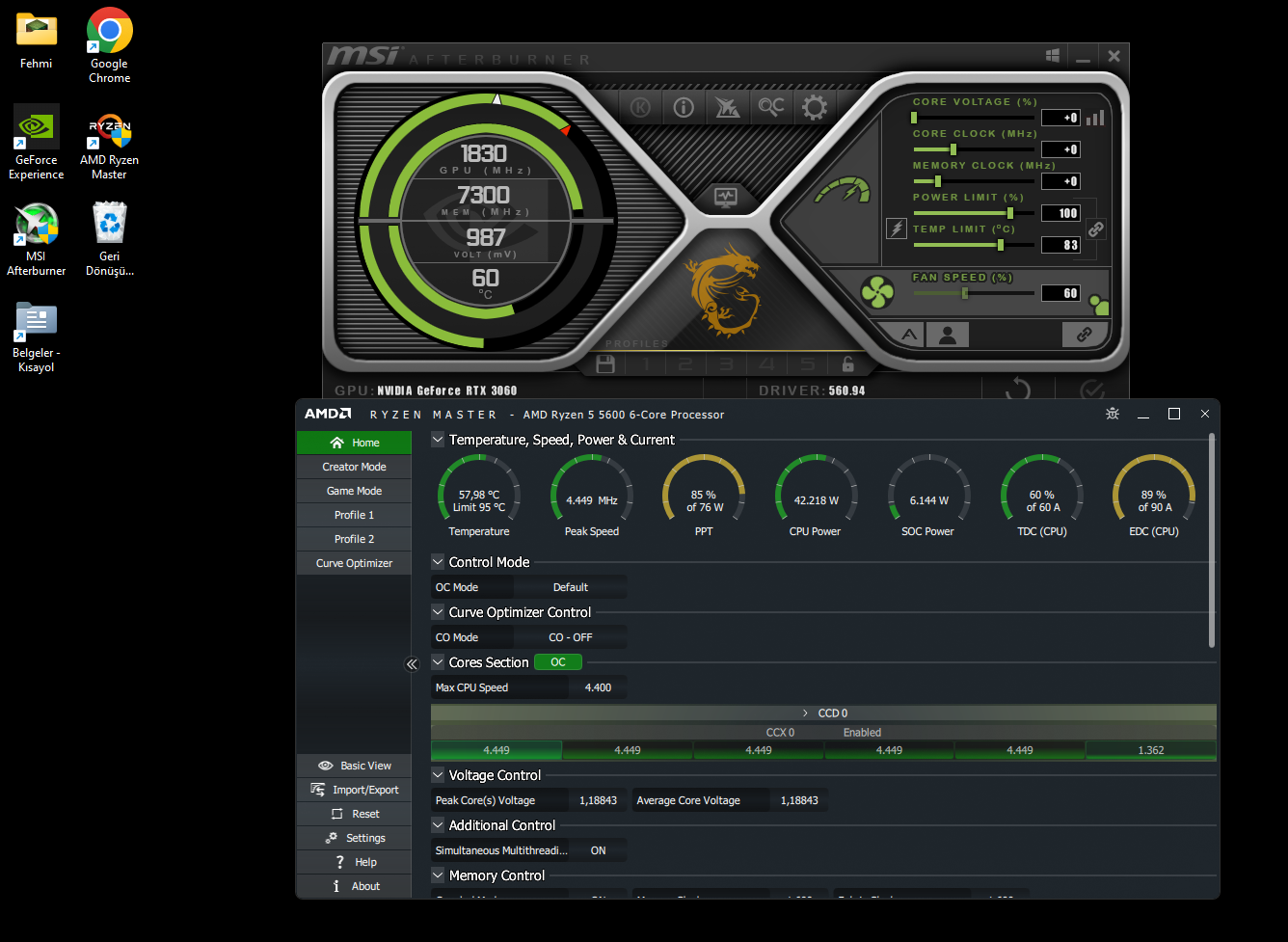Select Profile 1 in Ryzen Master
The width and height of the screenshot is (1288, 942).
pos(354,515)
